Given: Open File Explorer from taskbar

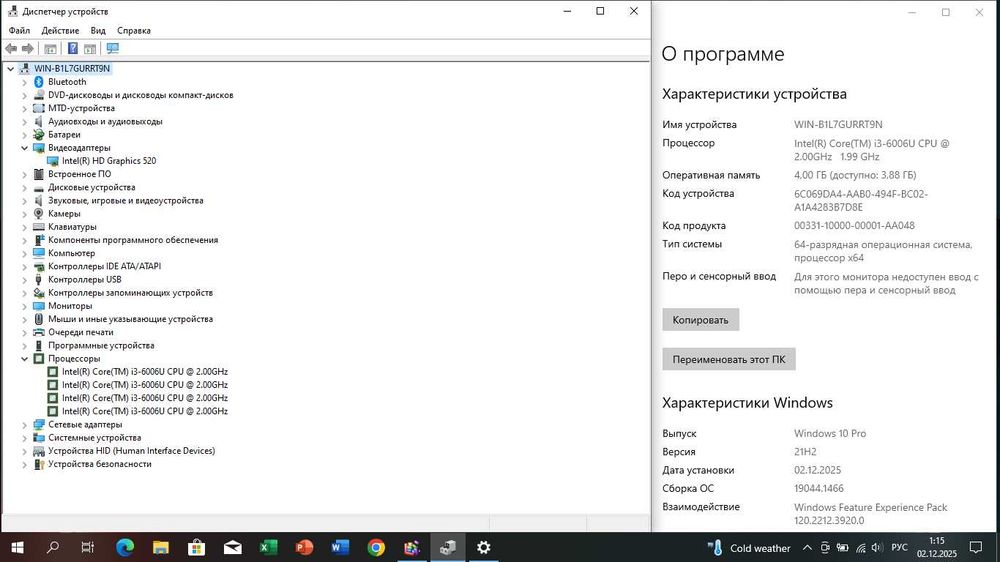Looking at the screenshot, I should (x=161, y=547).
